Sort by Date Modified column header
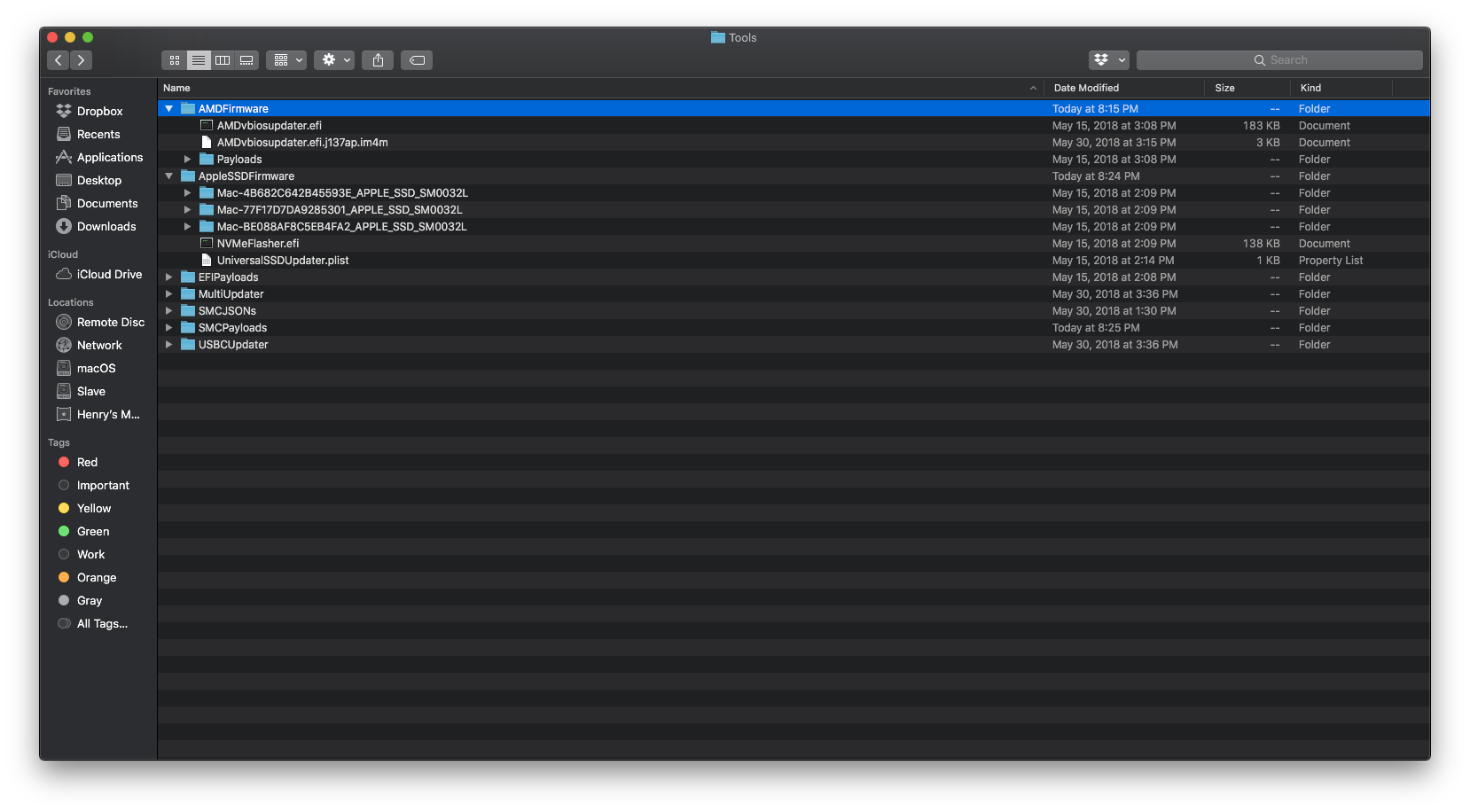Image resolution: width=1470 pixels, height=812 pixels. click(1123, 88)
